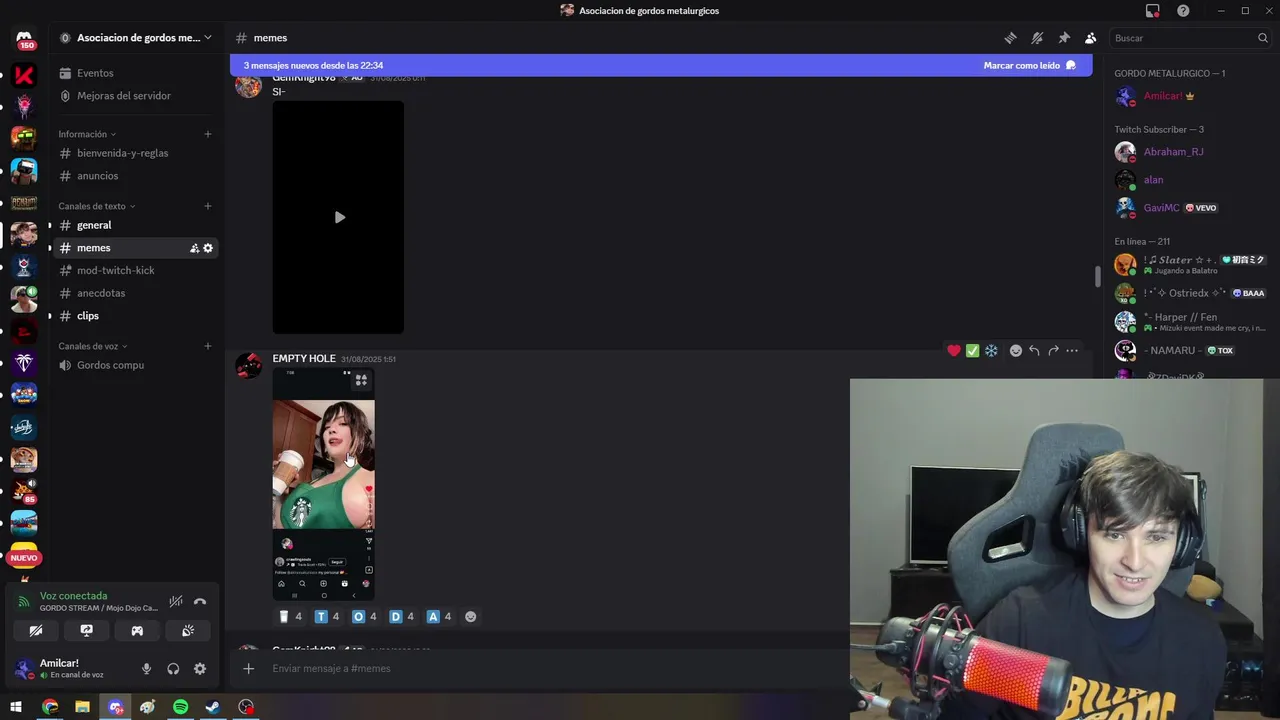Collapse Canales de texto category

point(97,206)
